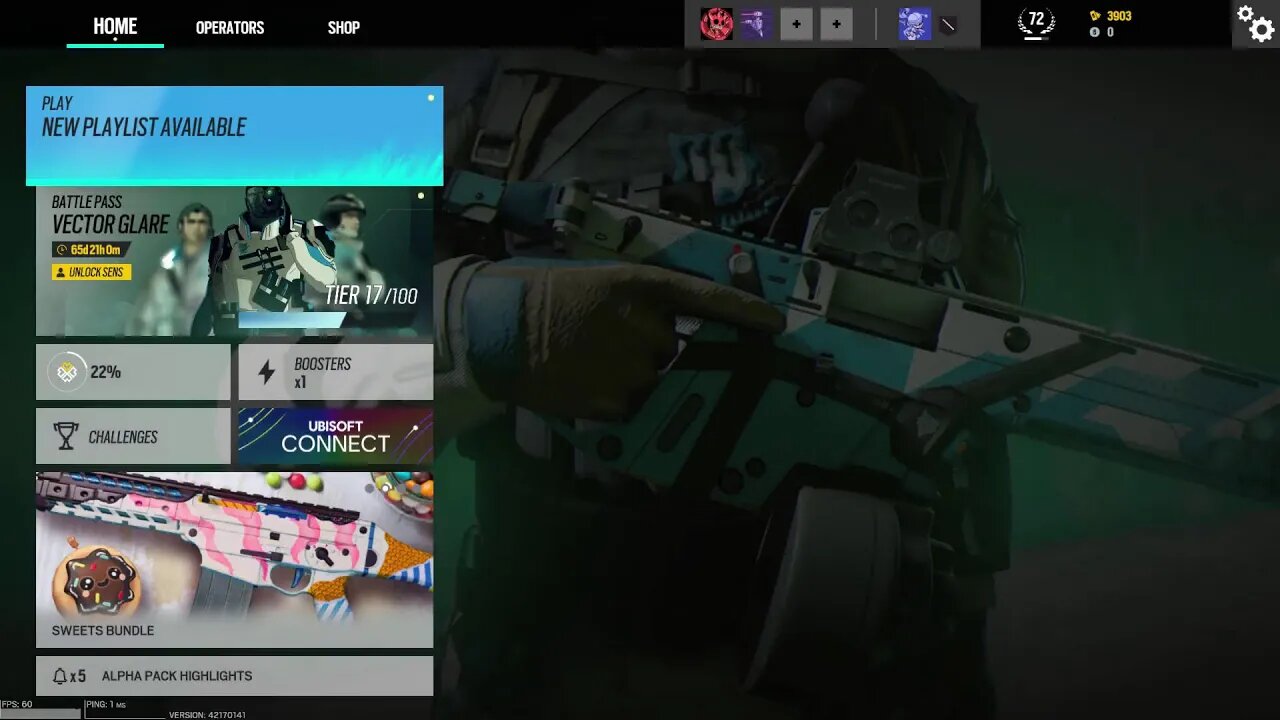1280x720 pixels.
Task: Open the Ubisoft Connect tile
Action: point(335,436)
